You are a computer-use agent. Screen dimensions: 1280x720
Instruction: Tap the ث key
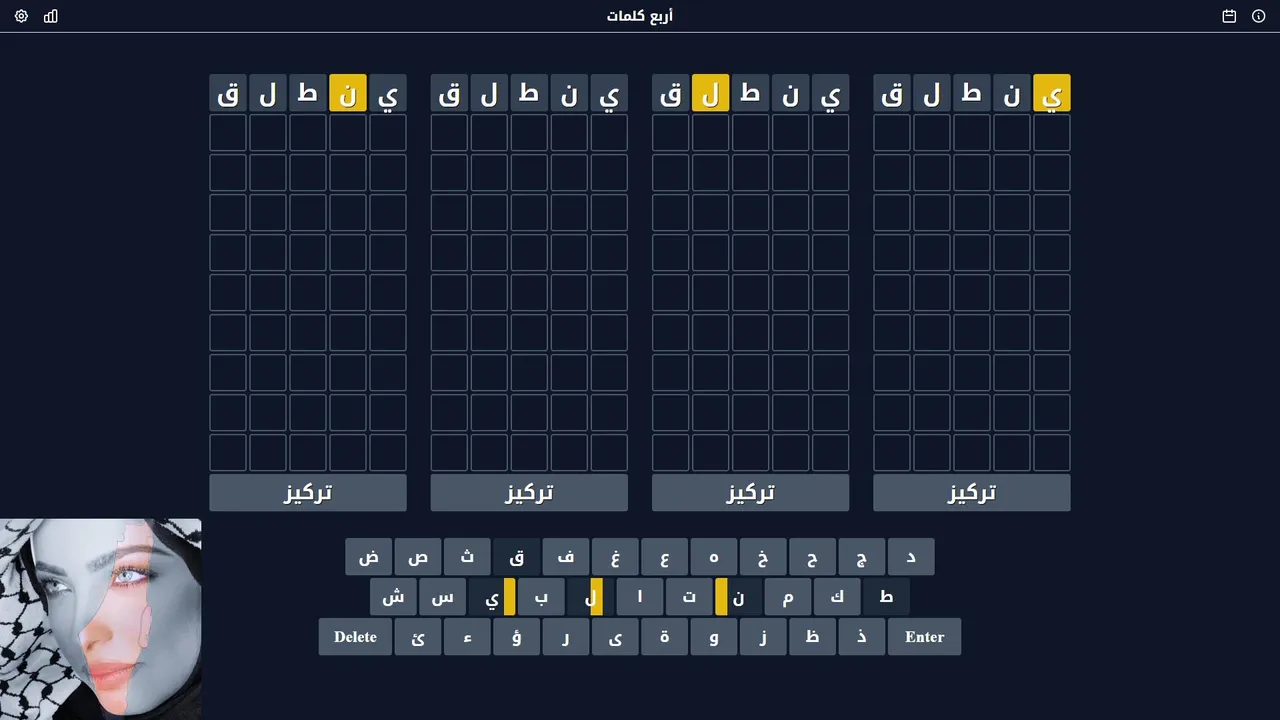[x=467, y=557]
